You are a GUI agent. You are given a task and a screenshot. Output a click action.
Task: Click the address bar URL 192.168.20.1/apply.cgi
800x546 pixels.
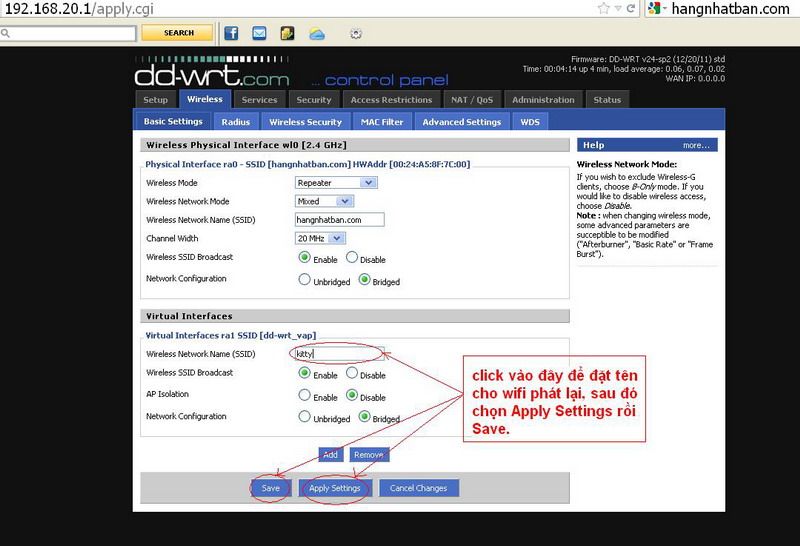(79, 9)
